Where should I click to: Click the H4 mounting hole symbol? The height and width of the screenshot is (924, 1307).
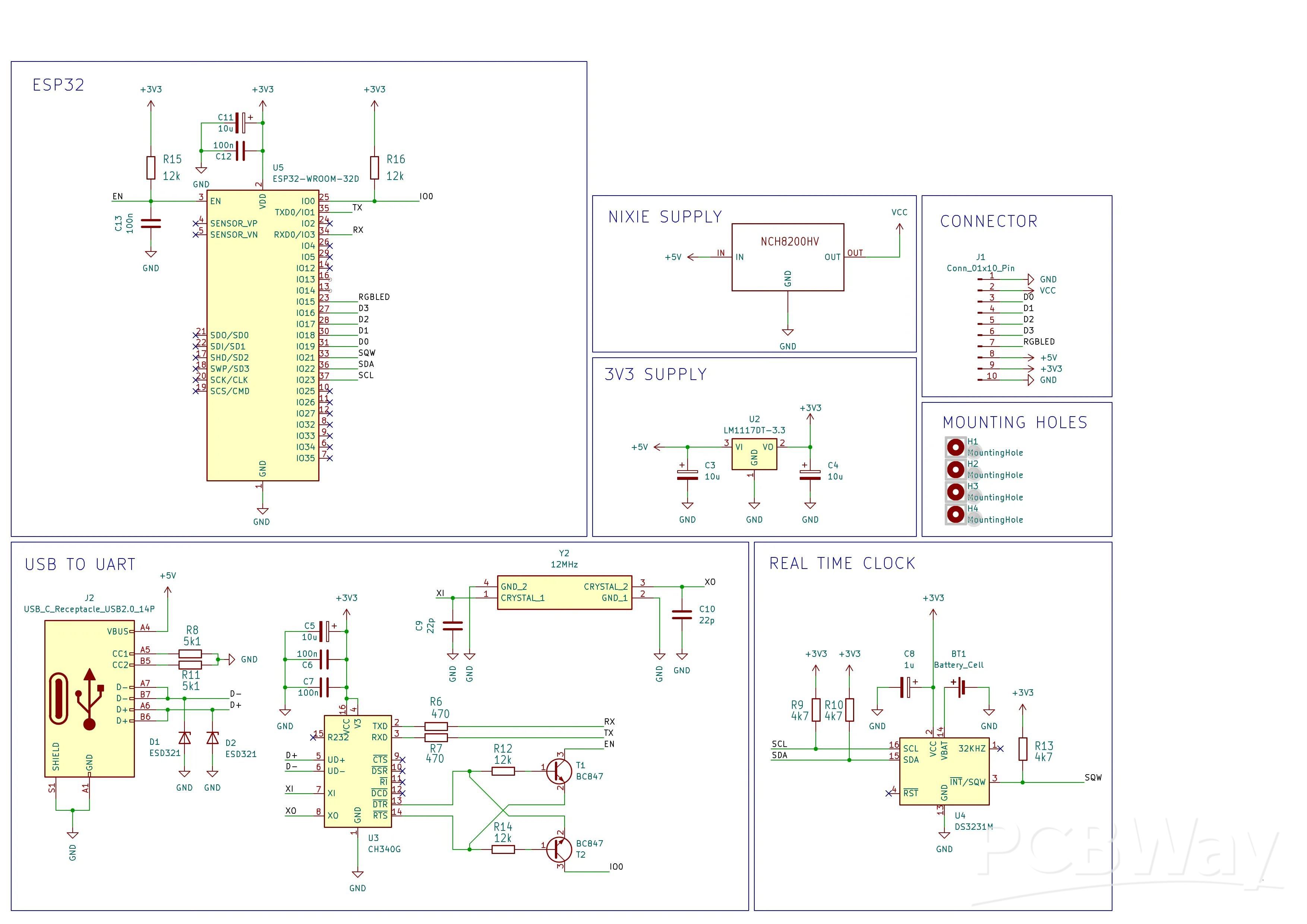(955, 514)
